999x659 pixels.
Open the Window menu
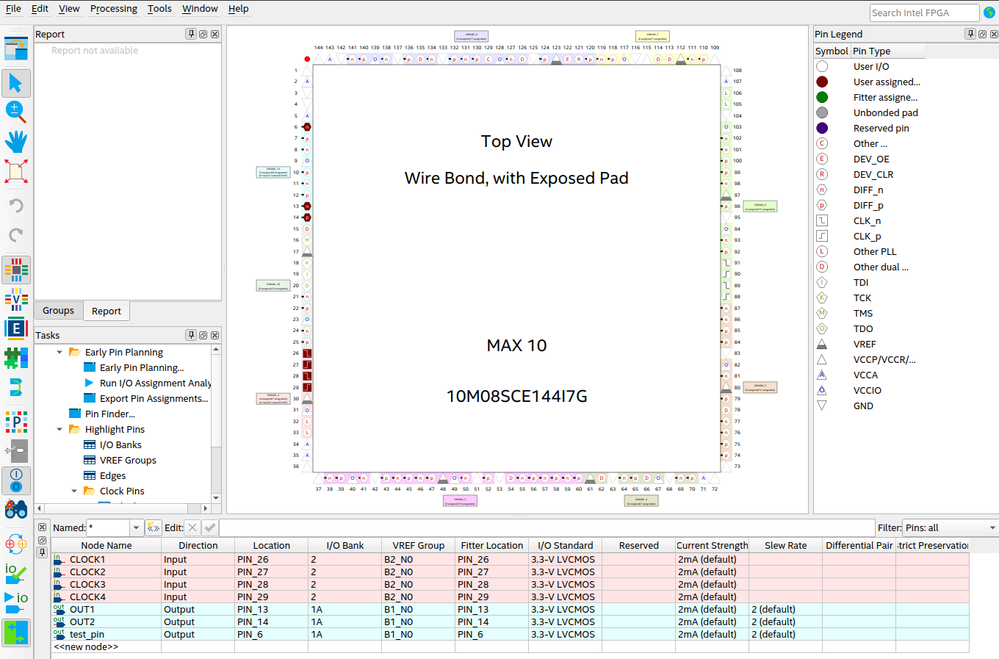coord(200,9)
